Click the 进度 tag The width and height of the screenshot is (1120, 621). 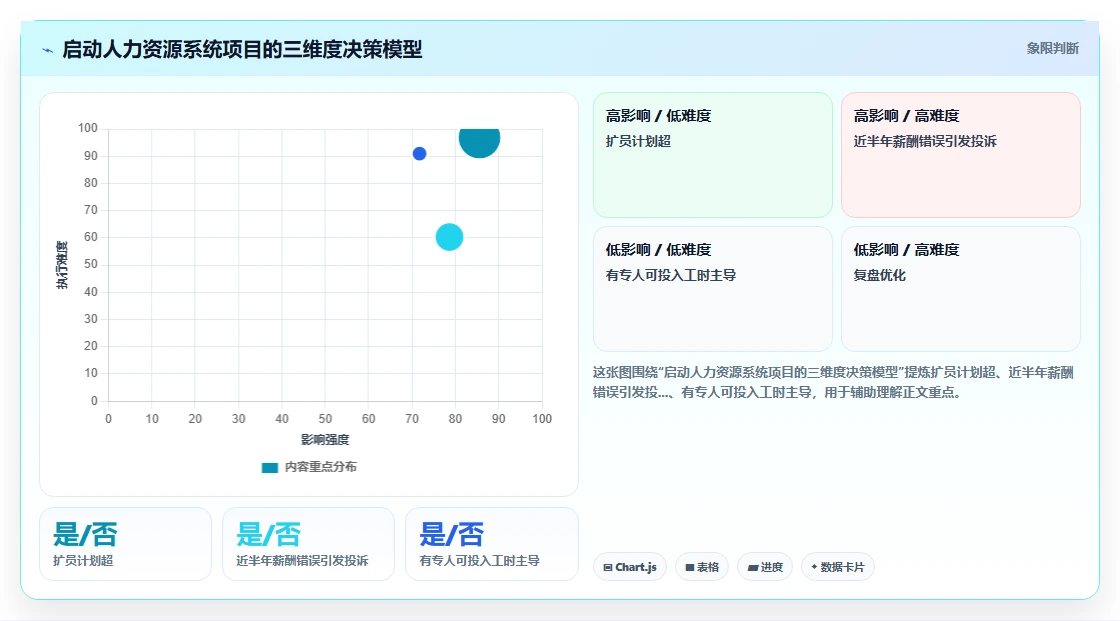click(x=765, y=567)
